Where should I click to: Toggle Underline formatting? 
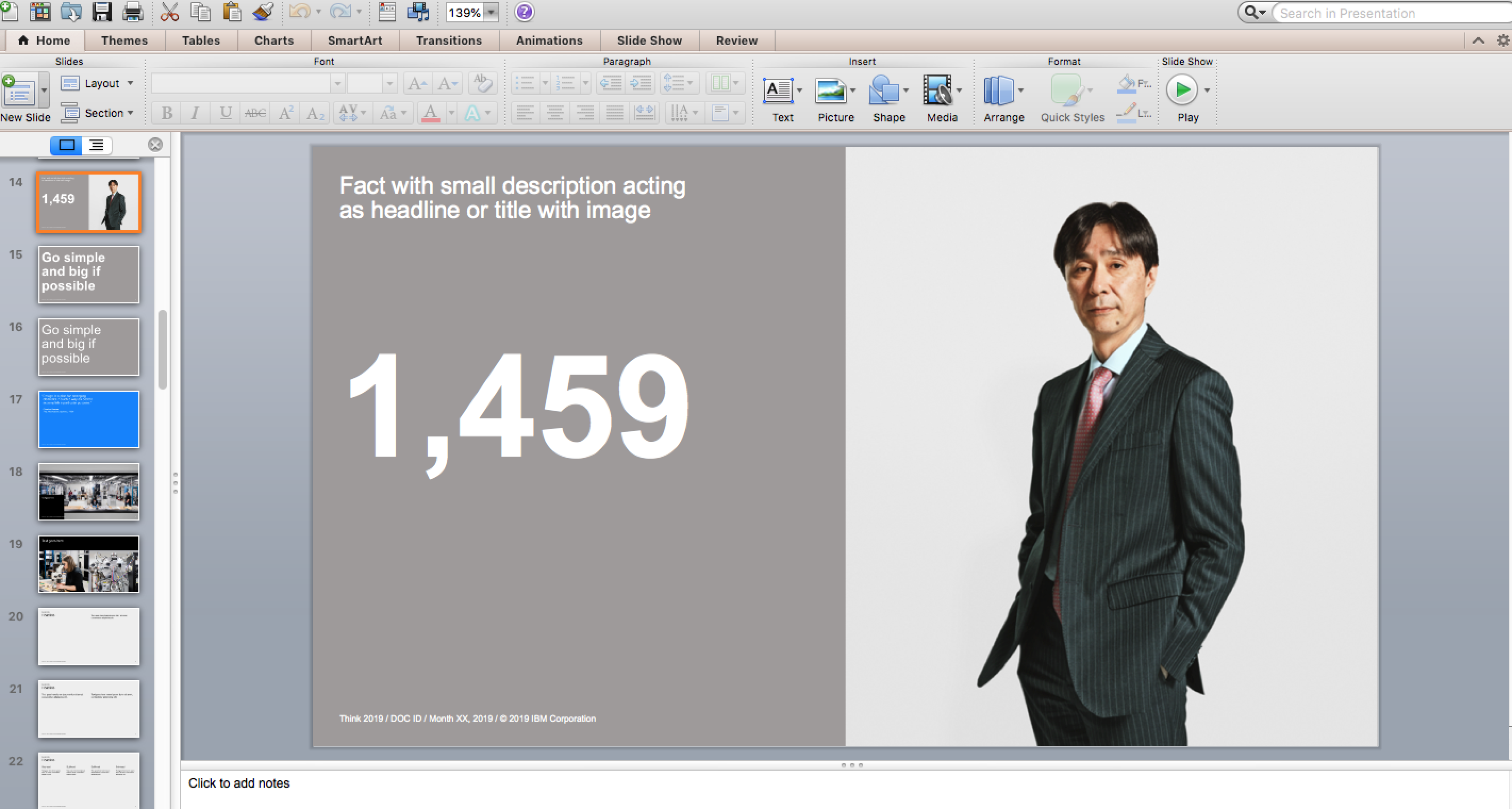click(x=226, y=113)
